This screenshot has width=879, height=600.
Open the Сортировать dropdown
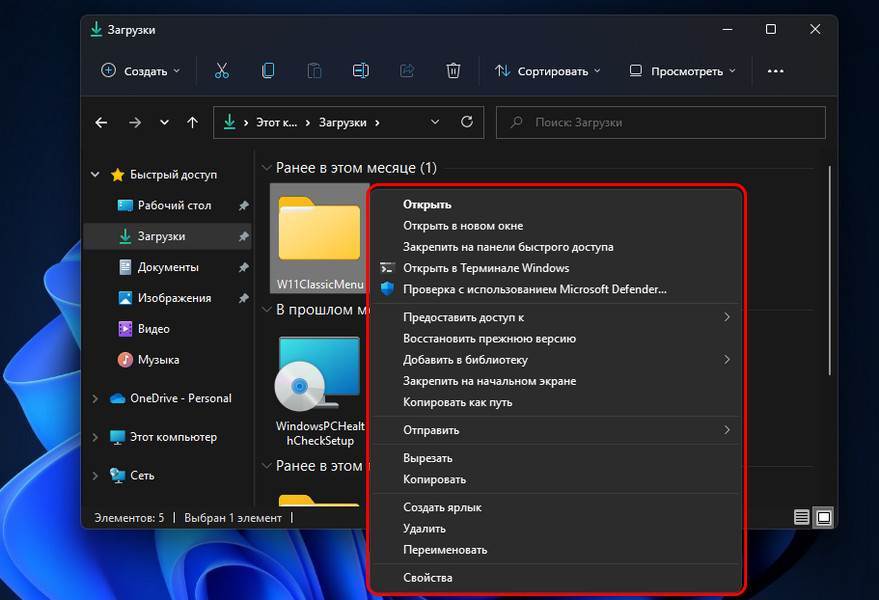(548, 71)
